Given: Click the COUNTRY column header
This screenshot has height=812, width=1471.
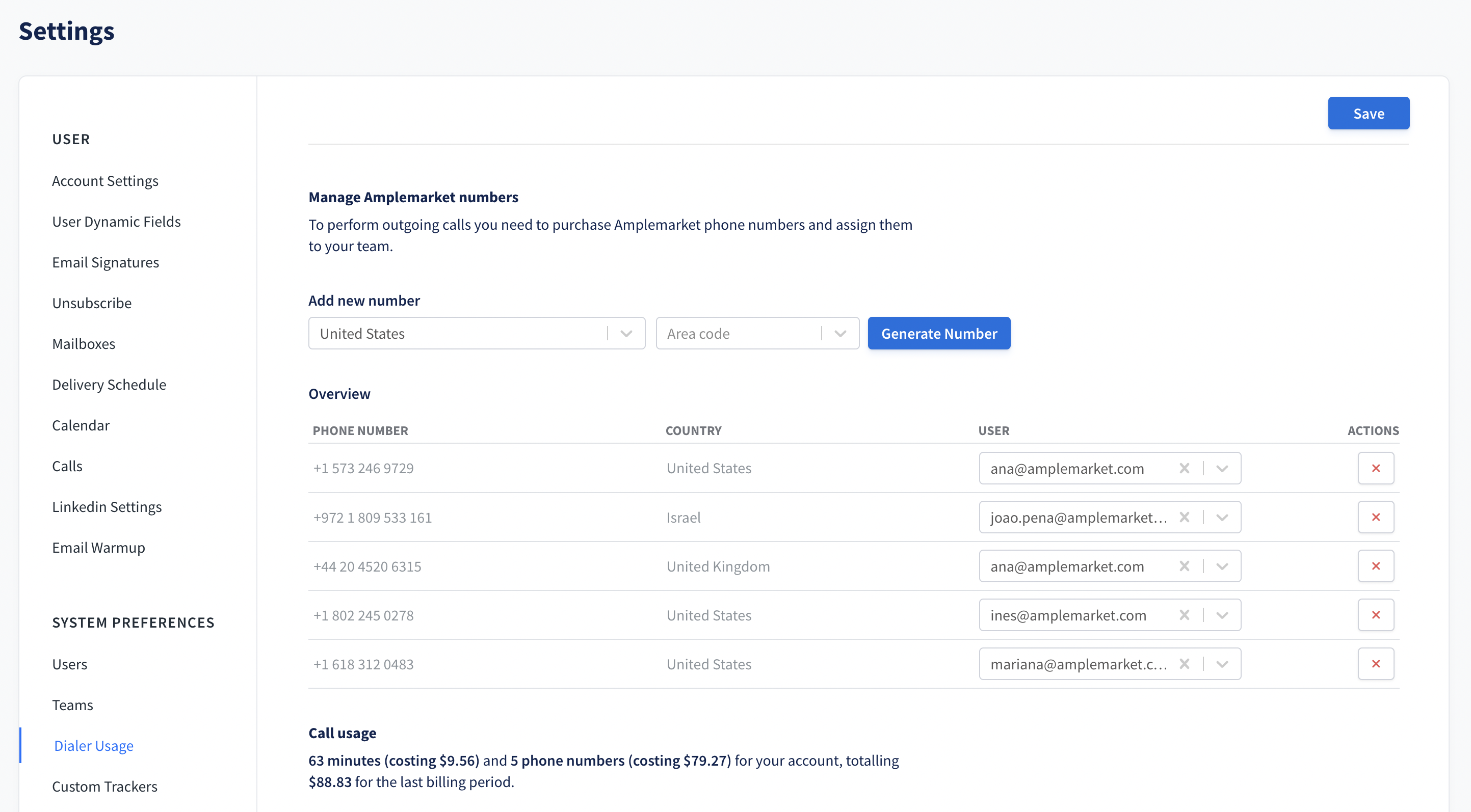Looking at the screenshot, I should (x=693, y=431).
